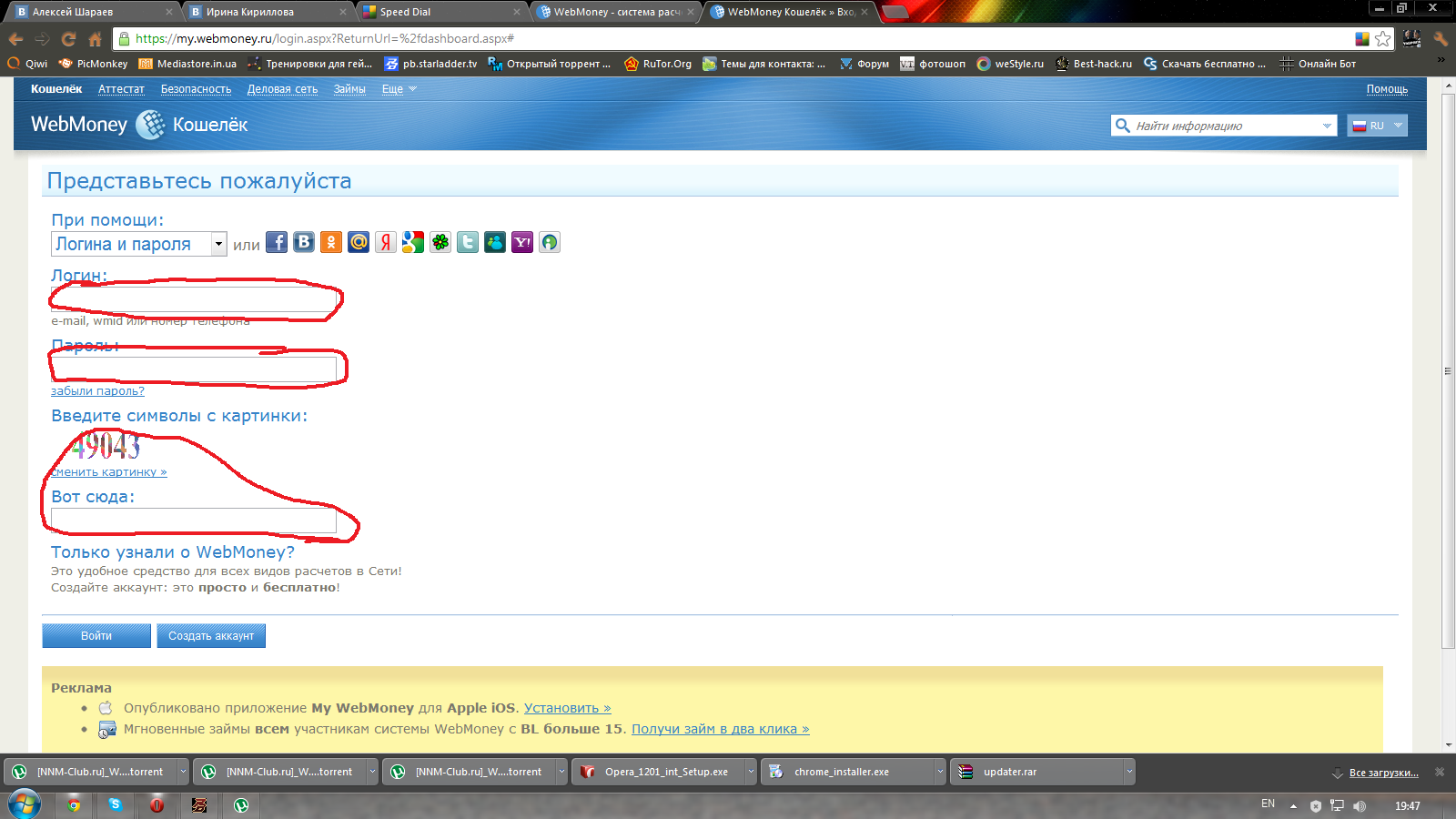Click the WebMoney globe logo

[x=150, y=125]
